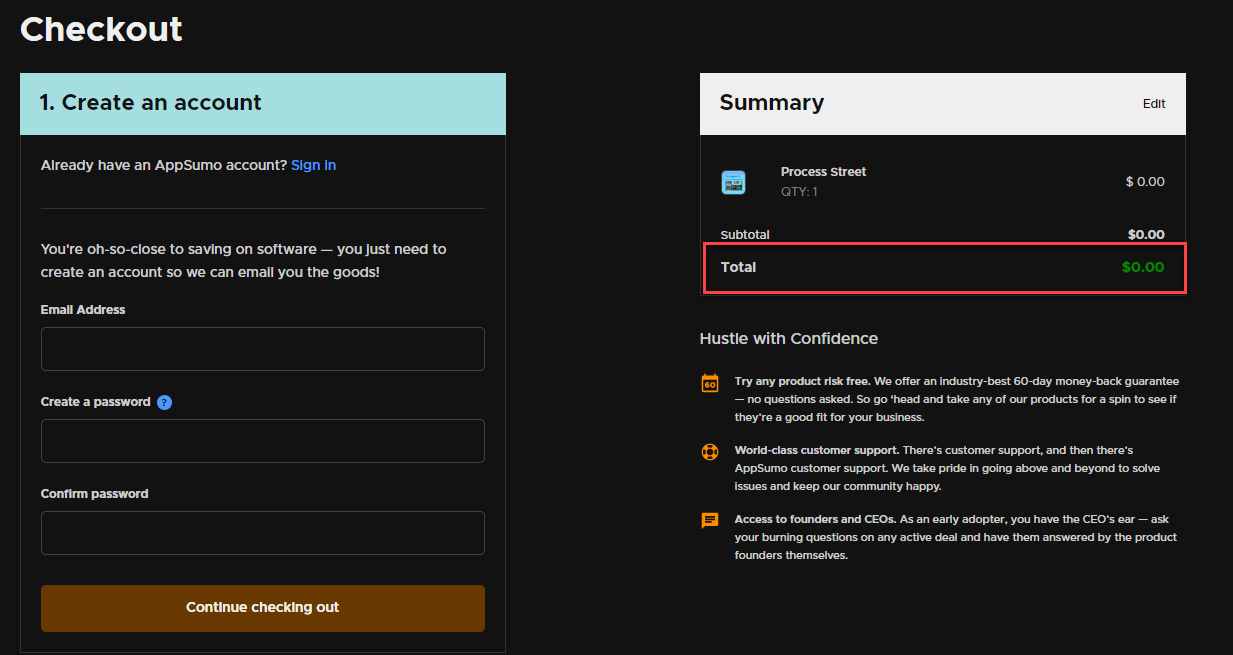Image resolution: width=1233 pixels, height=655 pixels.
Task: Click the Process Street product icon
Action: point(733,182)
